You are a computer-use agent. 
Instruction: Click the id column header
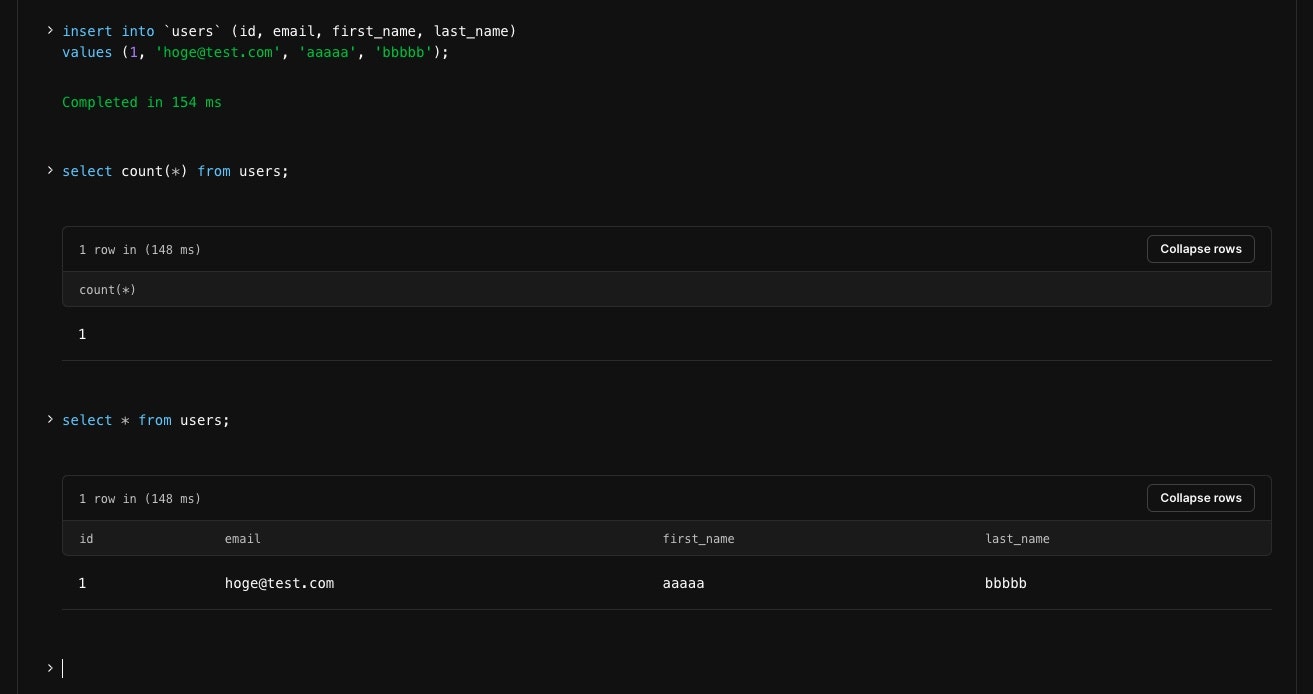click(x=86, y=539)
